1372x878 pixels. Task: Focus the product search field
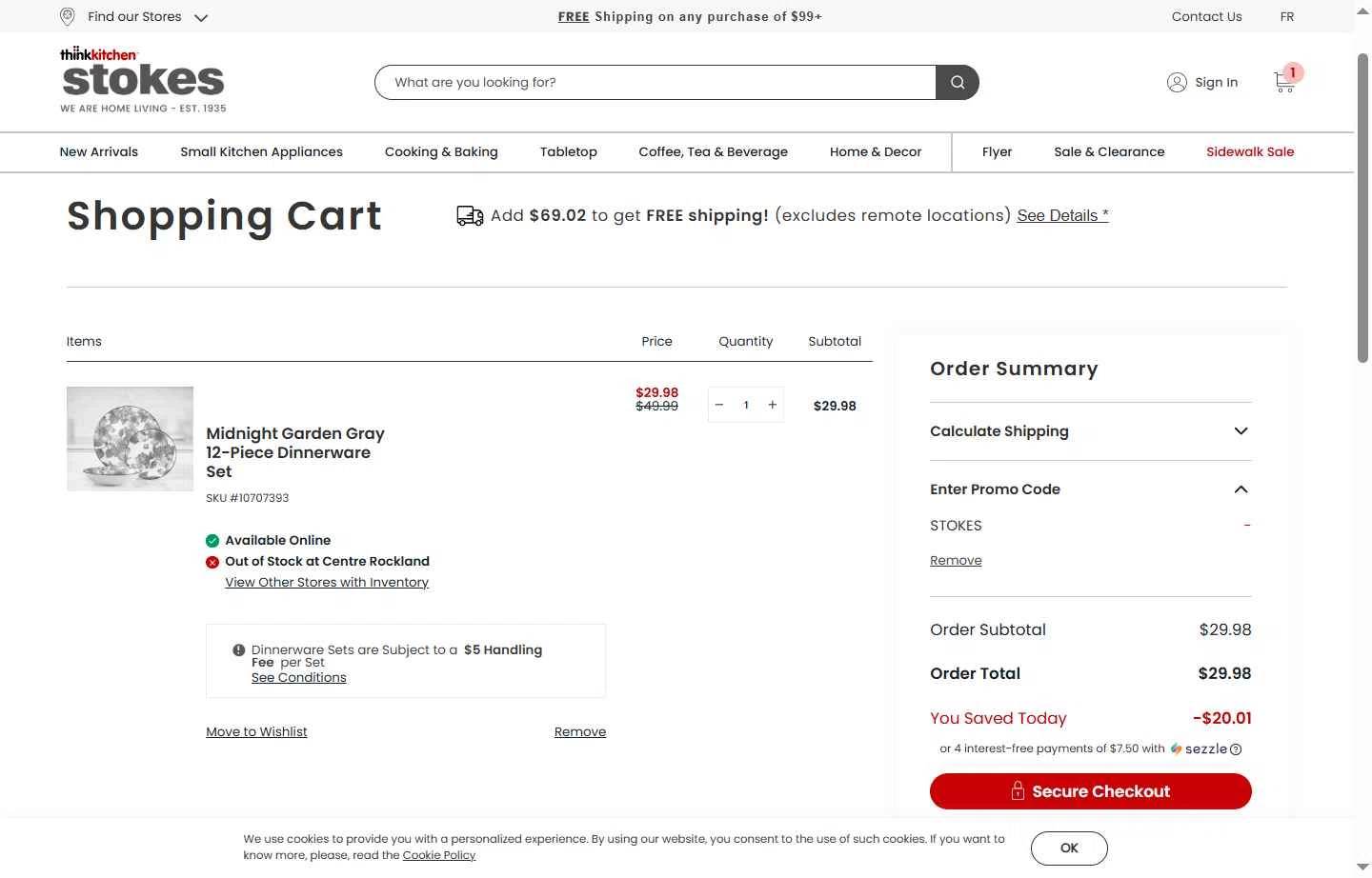click(x=656, y=82)
